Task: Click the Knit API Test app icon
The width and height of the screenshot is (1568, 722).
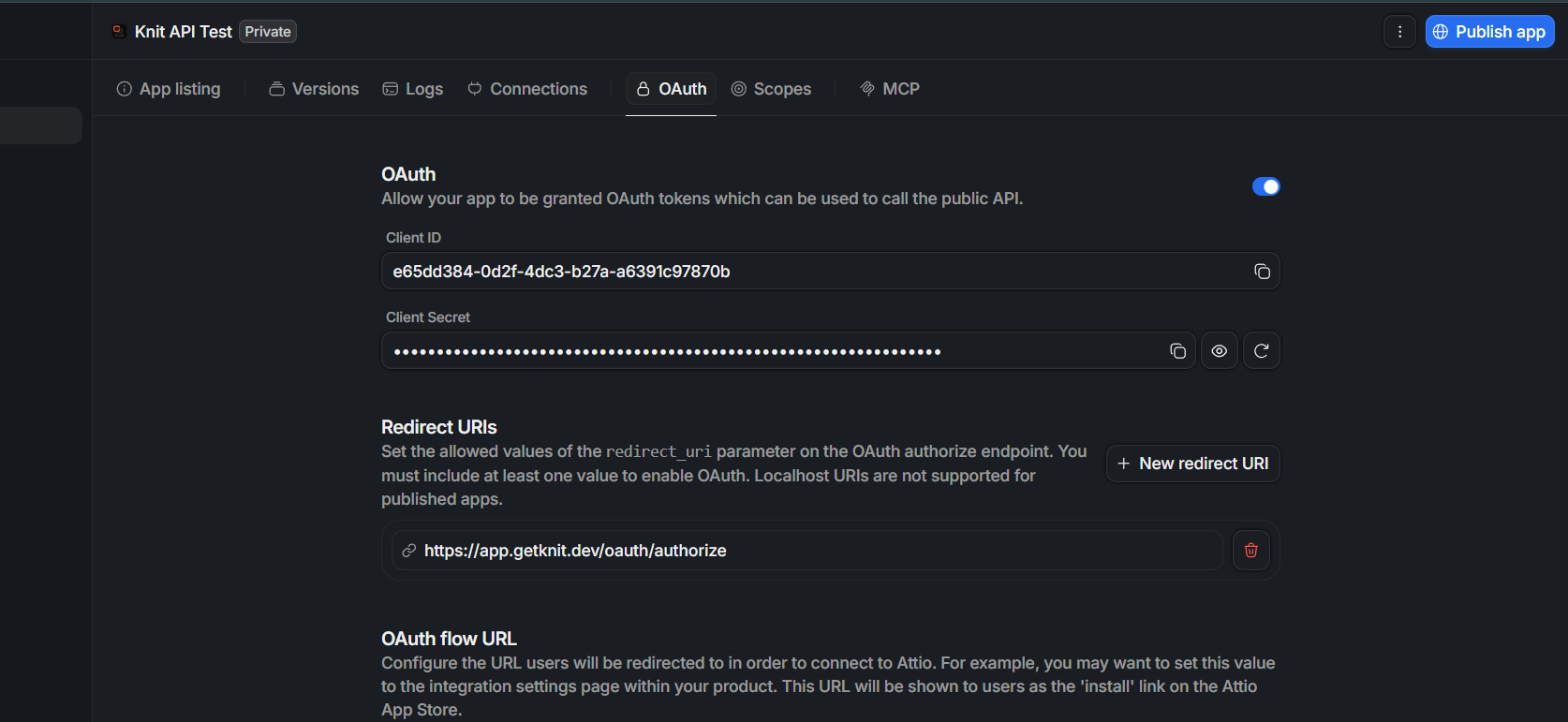Action: (x=119, y=32)
